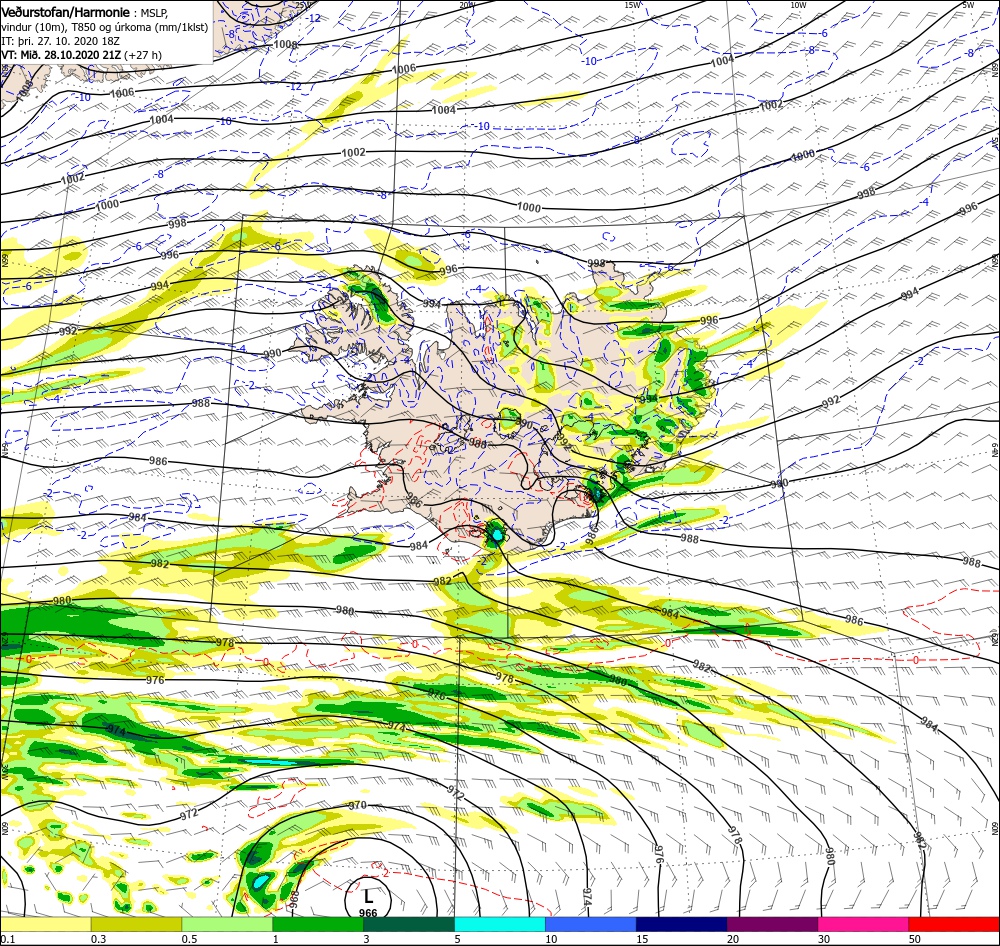The height and width of the screenshot is (946, 1000).
Task: Select the dark green 3–5 mm legend swatch
Action: [409, 924]
